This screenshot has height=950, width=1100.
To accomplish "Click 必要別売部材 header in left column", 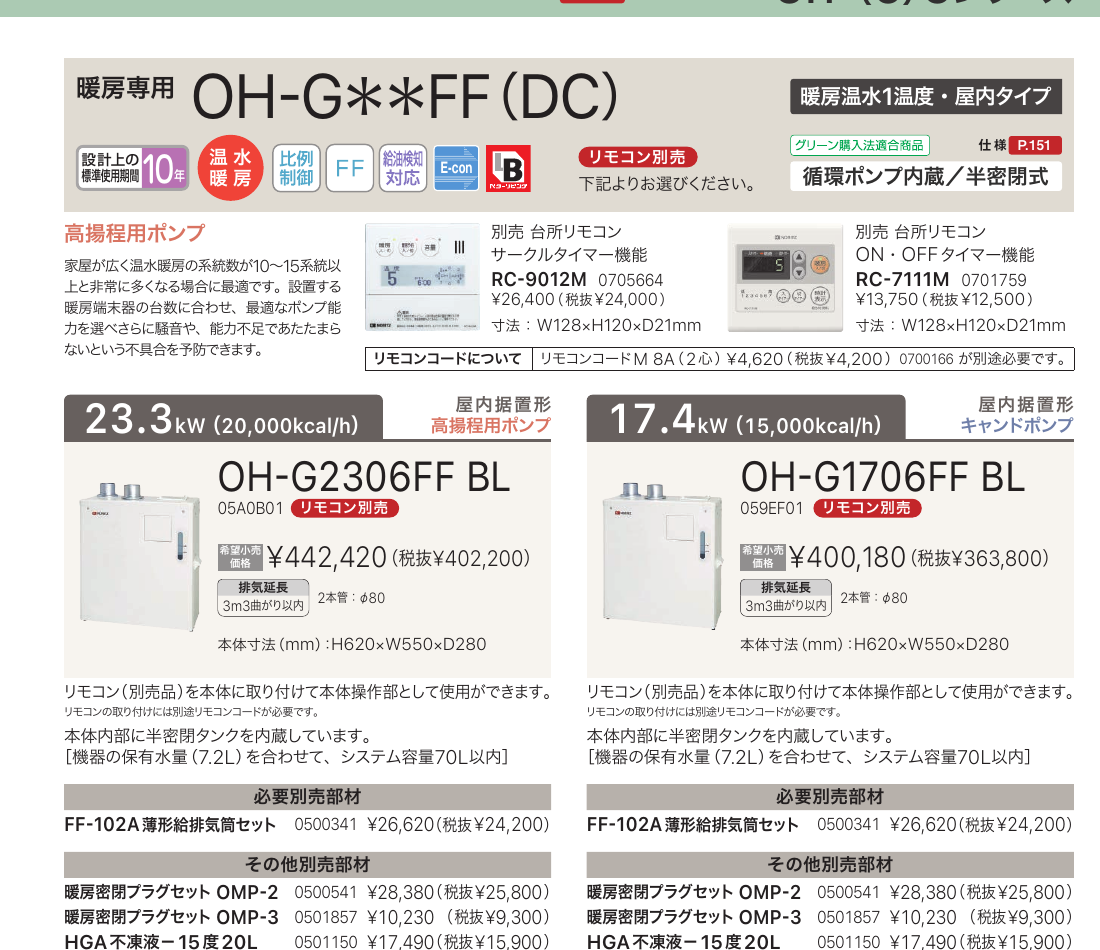I will coord(307,797).
